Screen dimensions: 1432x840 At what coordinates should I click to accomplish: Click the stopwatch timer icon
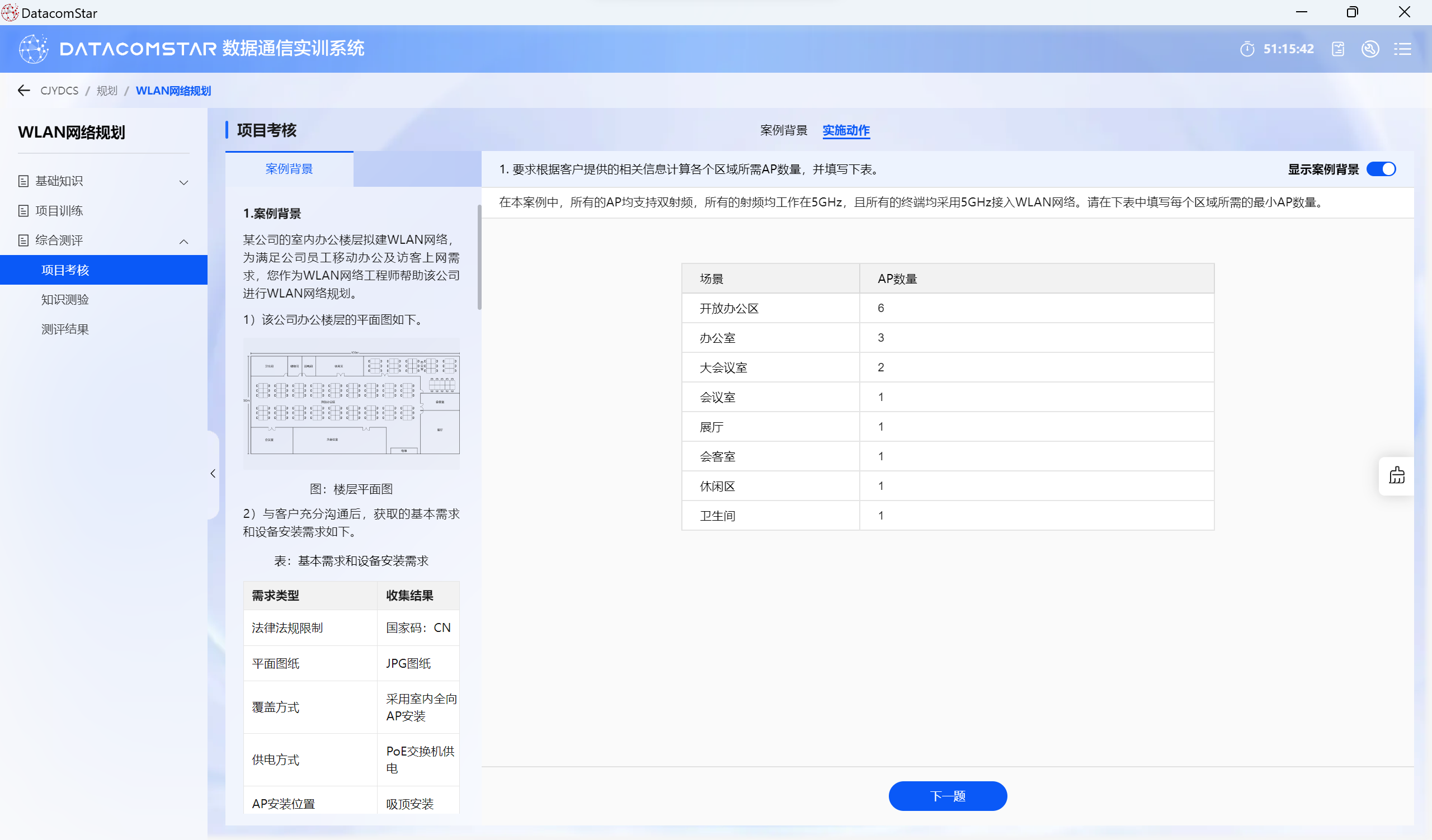point(1247,49)
